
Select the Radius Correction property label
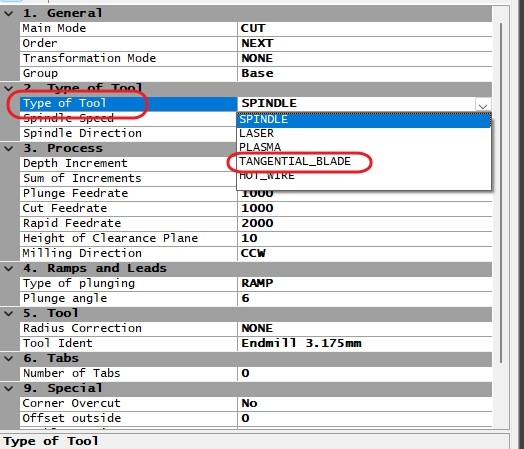82,328
